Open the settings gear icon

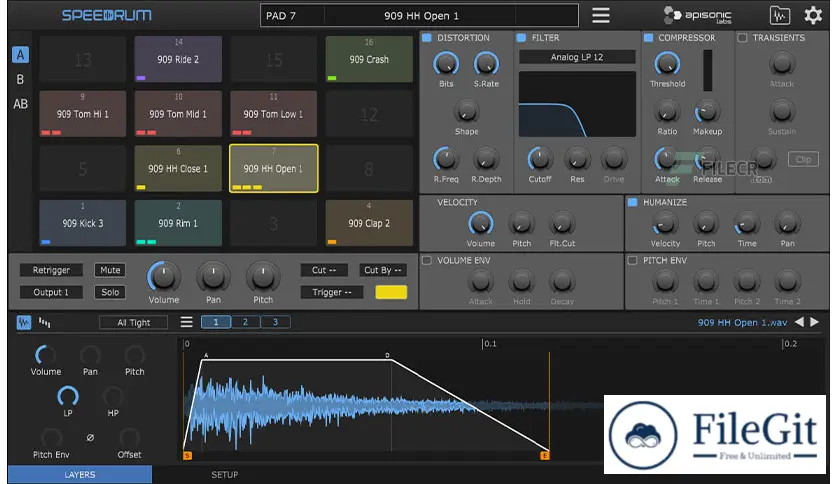pos(813,15)
